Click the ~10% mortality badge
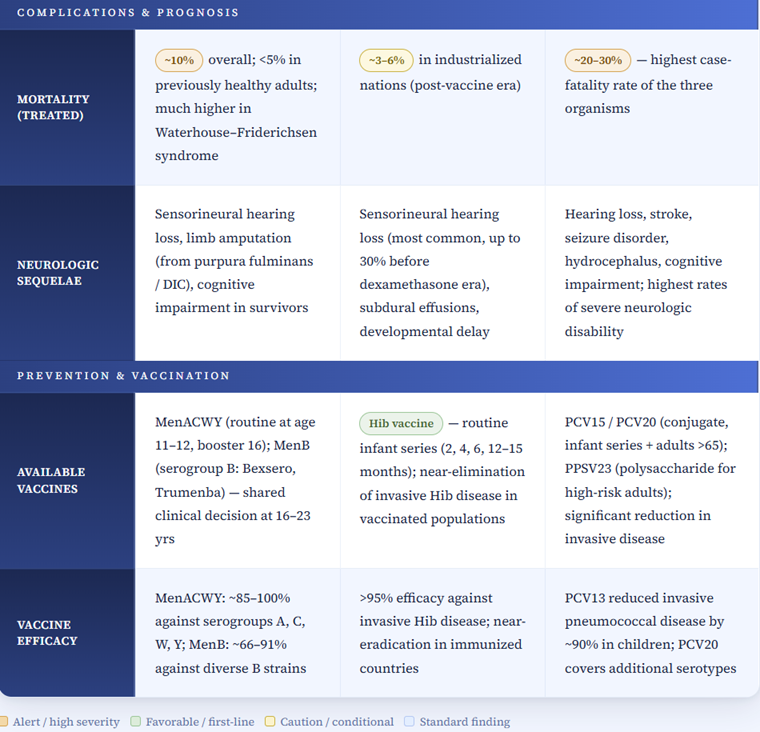 pyautogui.click(x=179, y=60)
